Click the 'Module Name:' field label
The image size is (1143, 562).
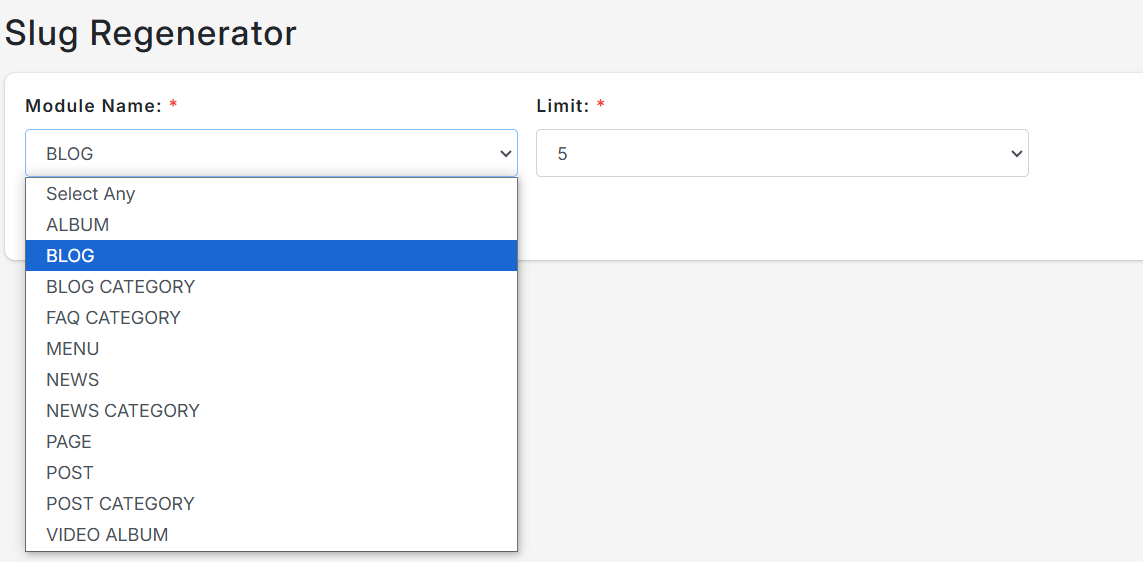point(93,106)
